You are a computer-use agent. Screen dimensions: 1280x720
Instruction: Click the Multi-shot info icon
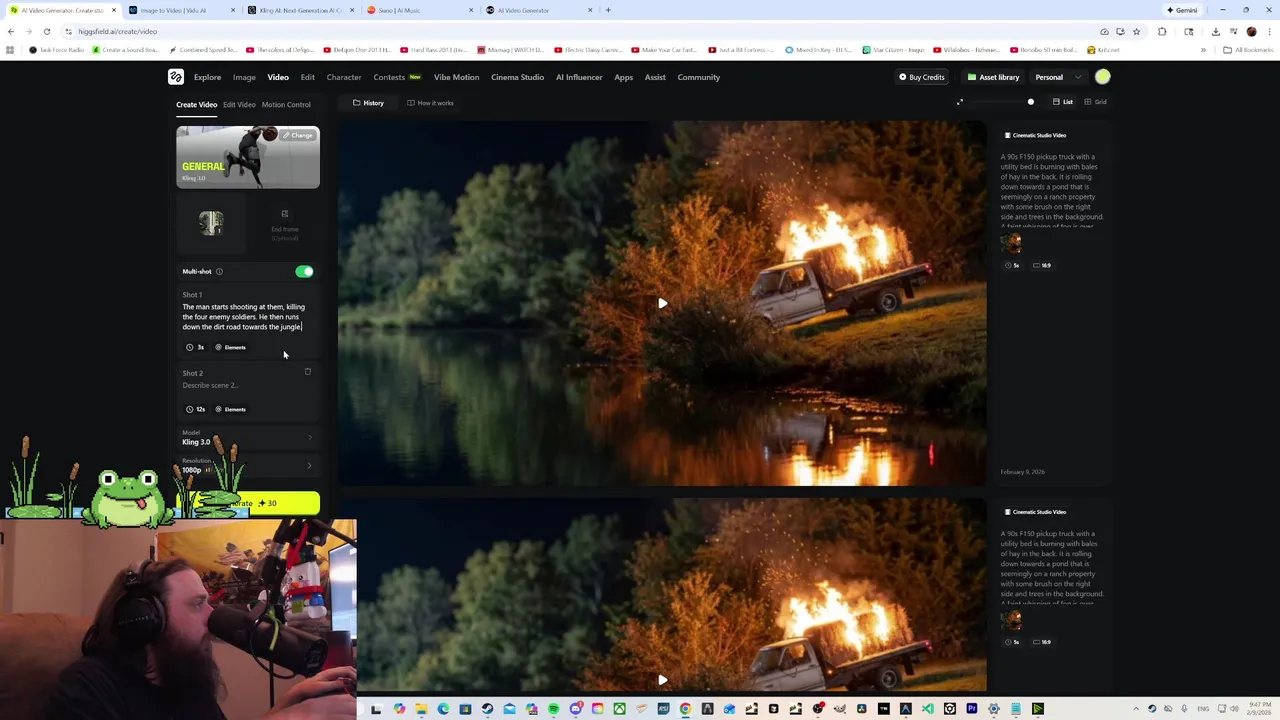219,272
